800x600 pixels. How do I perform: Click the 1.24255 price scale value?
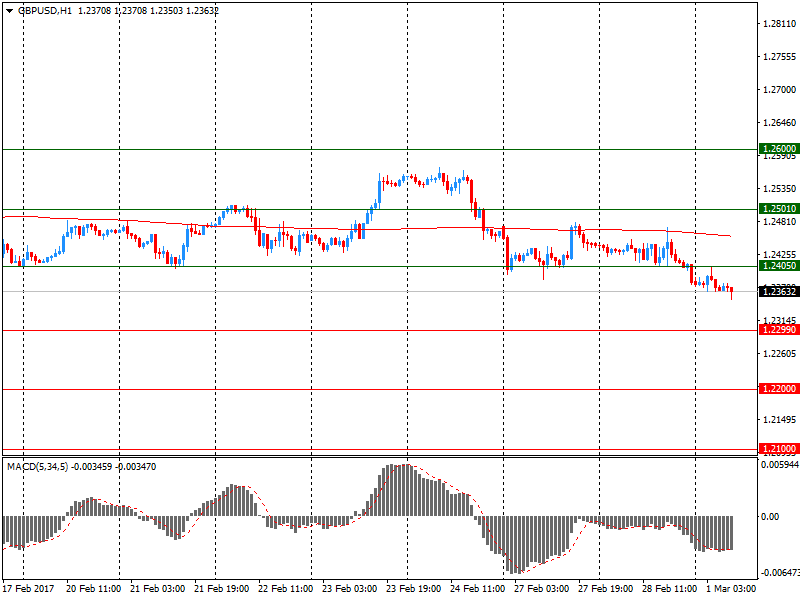779,255
